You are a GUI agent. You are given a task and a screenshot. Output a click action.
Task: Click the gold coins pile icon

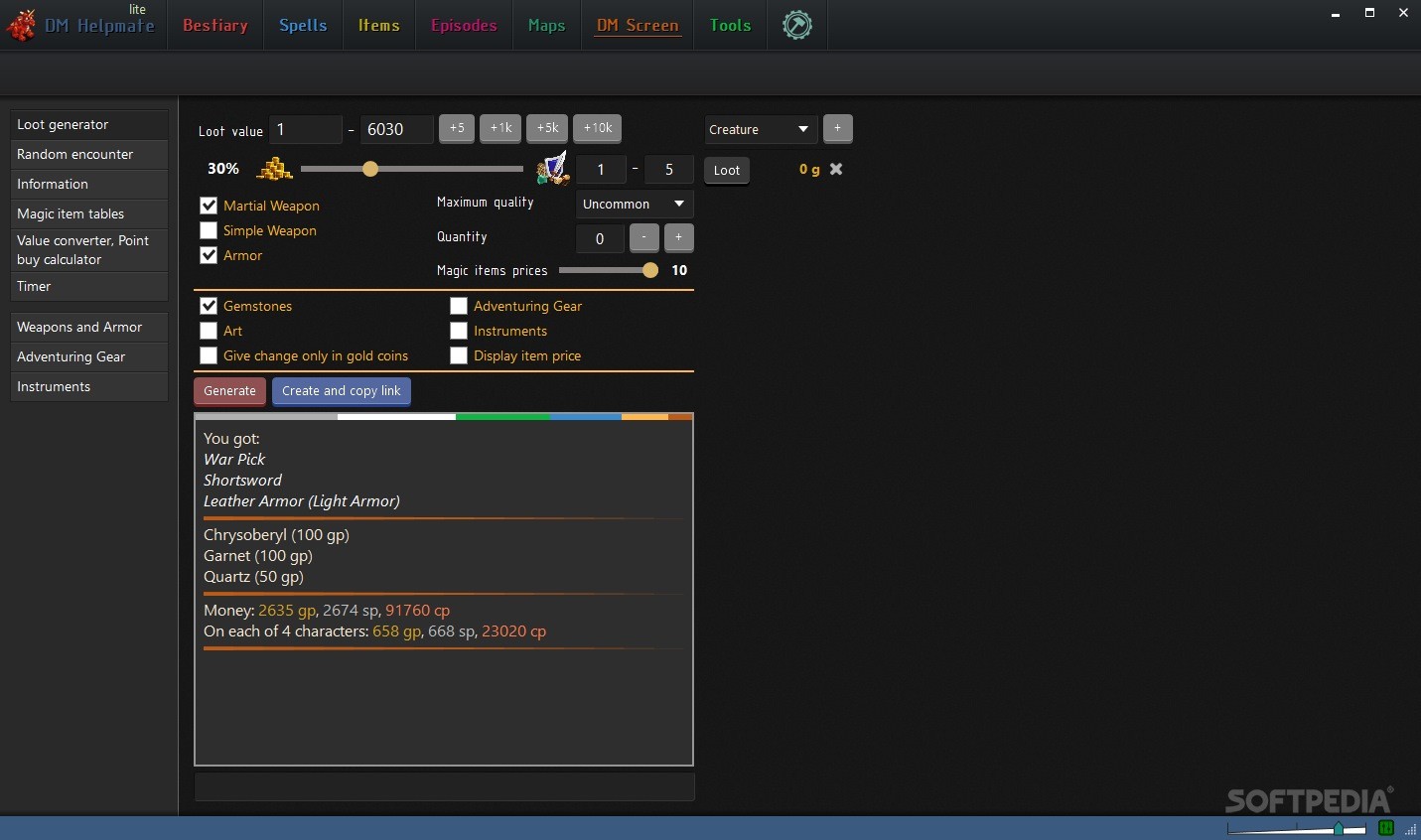(x=275, y=169)
